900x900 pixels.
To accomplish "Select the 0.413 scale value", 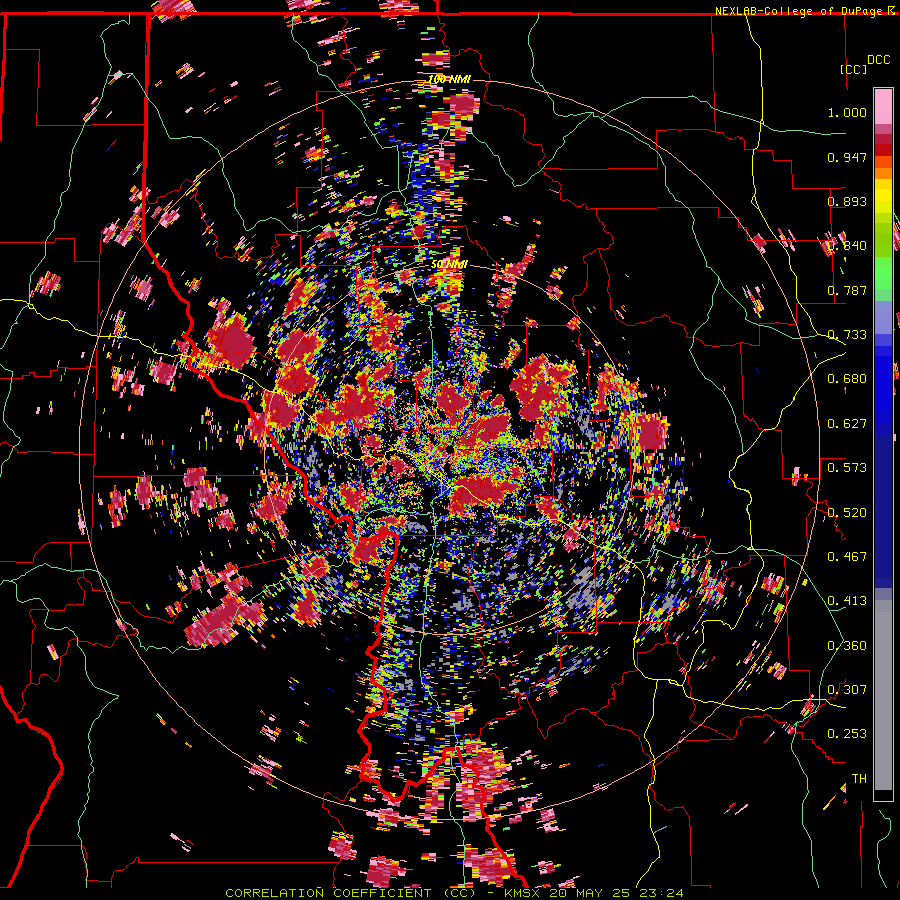I will pos(847,601).
